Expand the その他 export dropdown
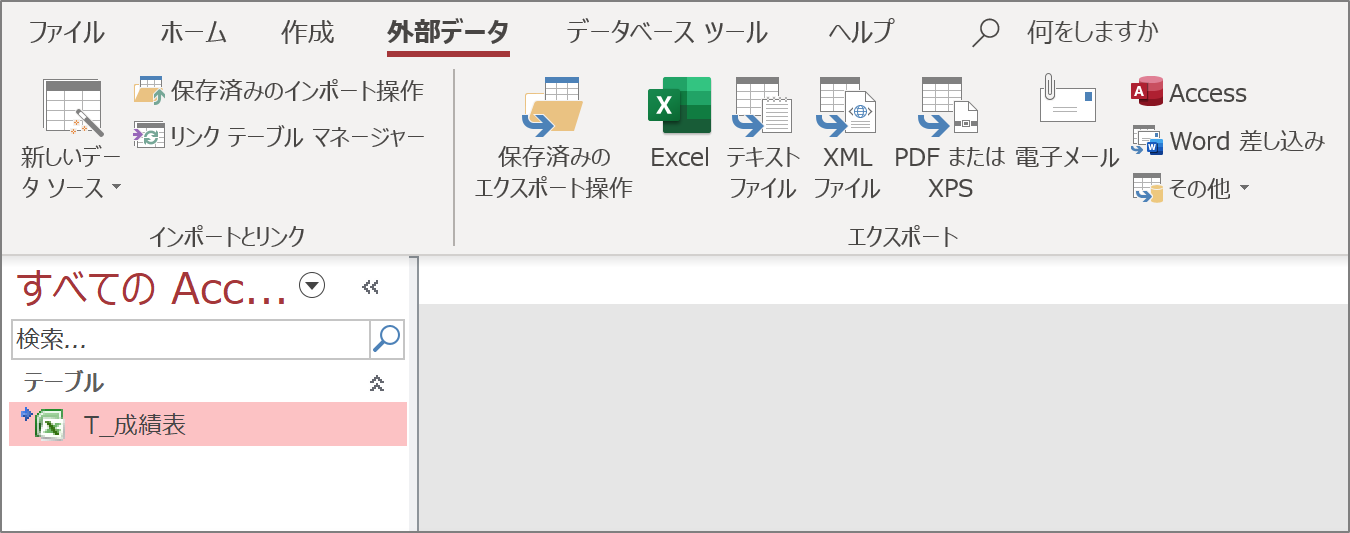This screenshot has width=1350, height=533. (1191, 188)
